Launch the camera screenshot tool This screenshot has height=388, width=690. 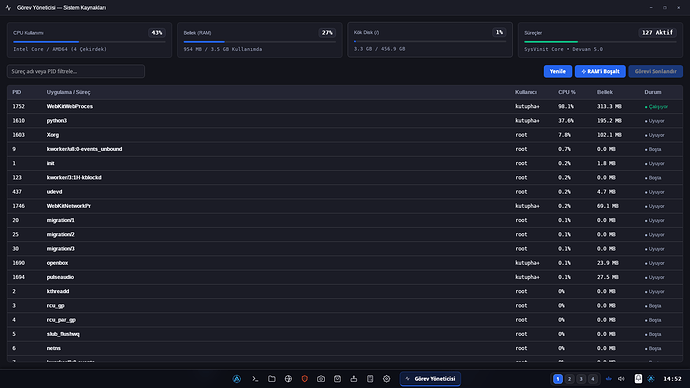tap(321, 379)
